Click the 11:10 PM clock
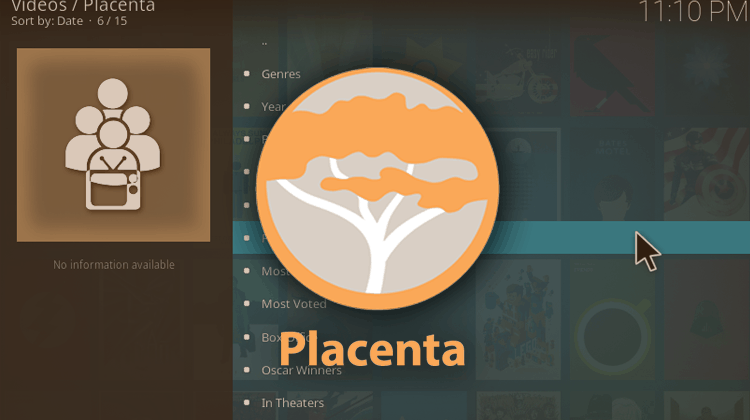This screenshot has width=750, height=420. pyautogui.click(x=694, y=11)
